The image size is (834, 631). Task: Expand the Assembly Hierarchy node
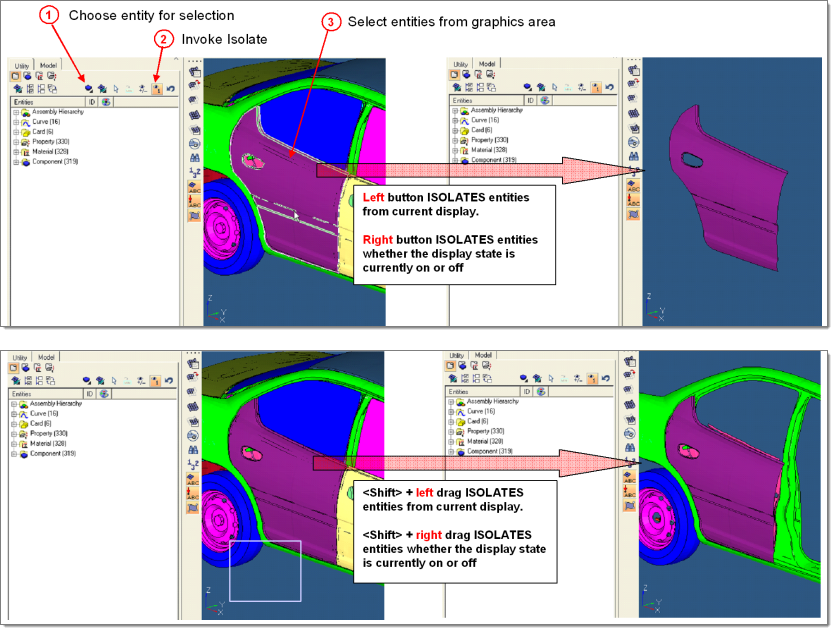coord(16,112)
